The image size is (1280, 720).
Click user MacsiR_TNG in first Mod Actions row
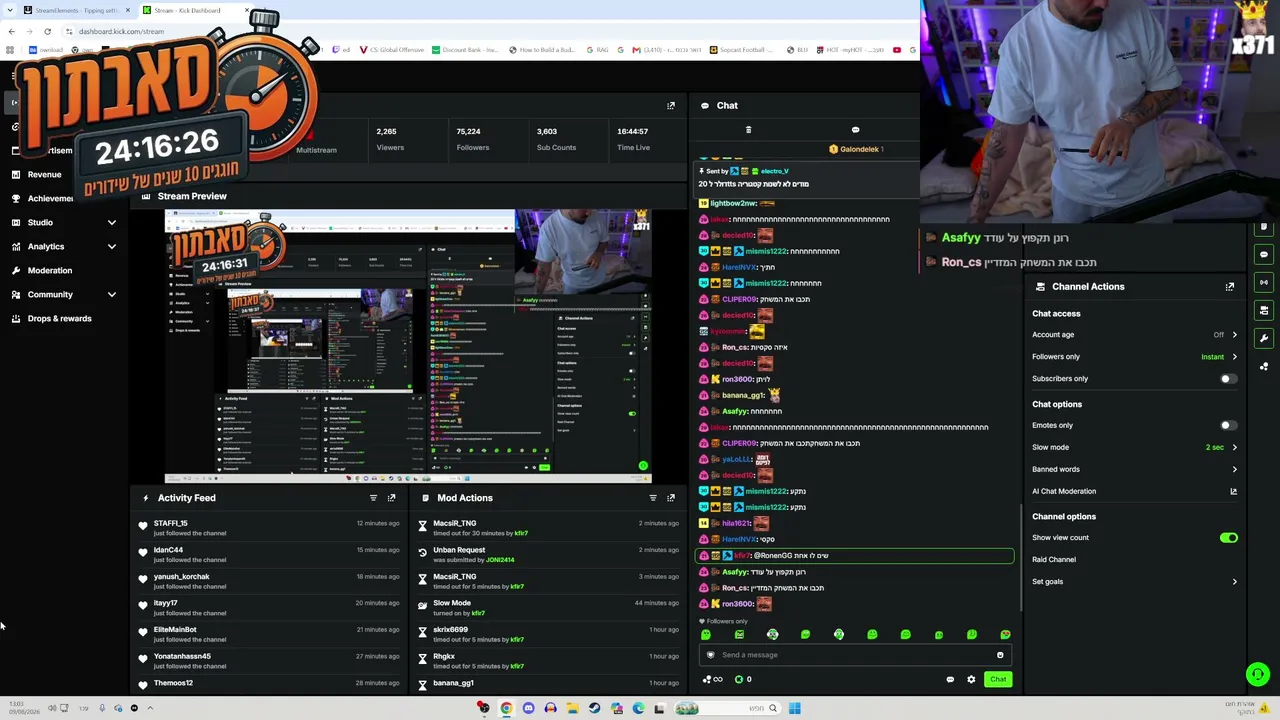[x=454, y=523]
